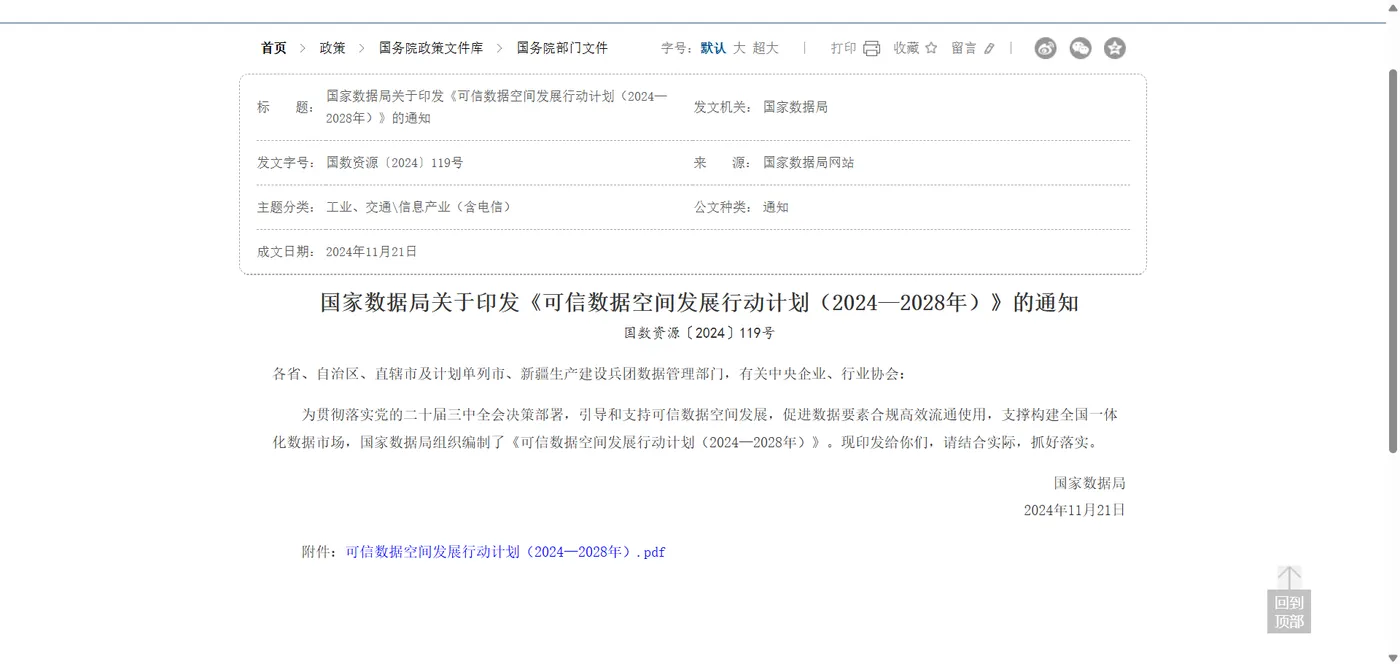This screenshot has height=664, width=1400.
Task: Open the 可信数据空间发展行动计划 PDF attachment
Action: 505,552
